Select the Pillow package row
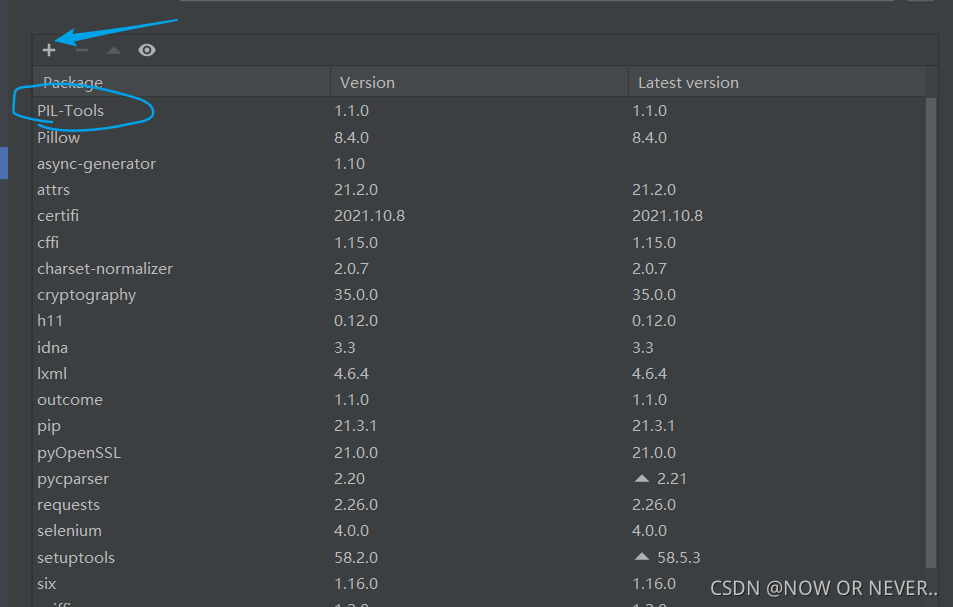 58,137
